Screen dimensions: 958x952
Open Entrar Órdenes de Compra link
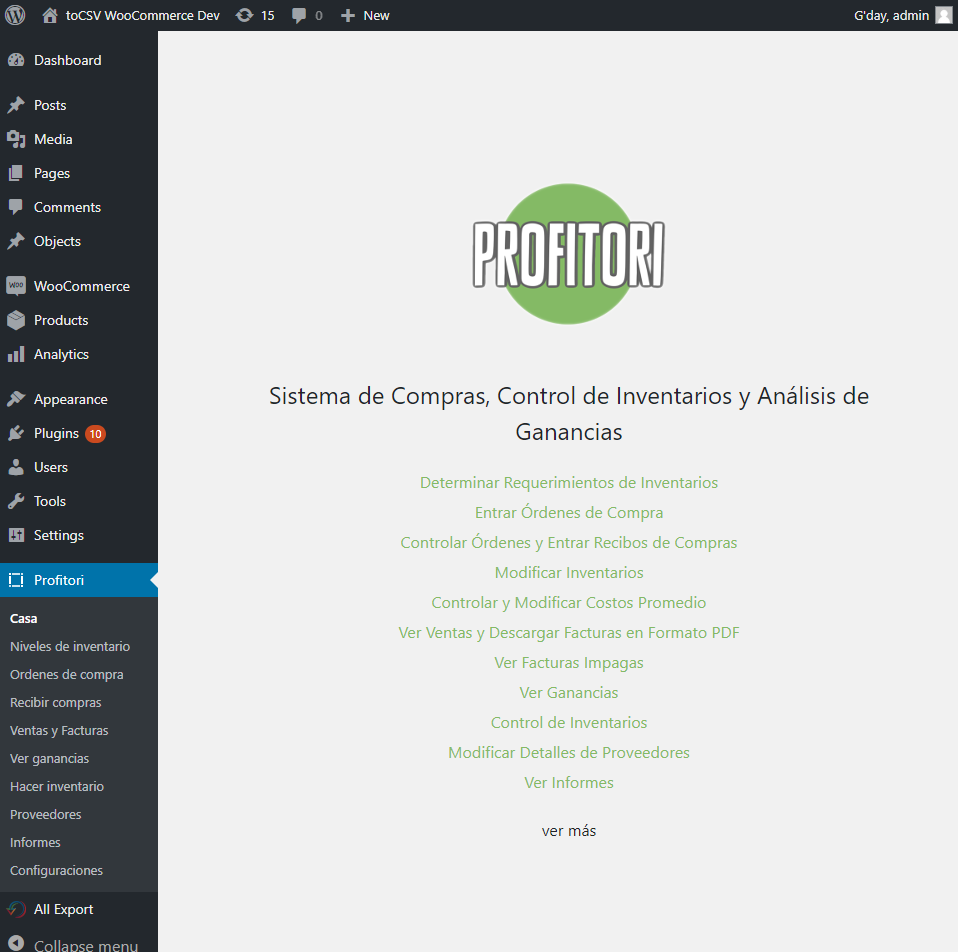[x=569, y=512]
